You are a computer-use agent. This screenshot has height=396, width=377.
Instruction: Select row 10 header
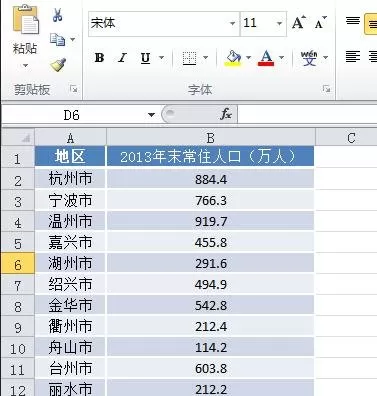pos(18,348)
